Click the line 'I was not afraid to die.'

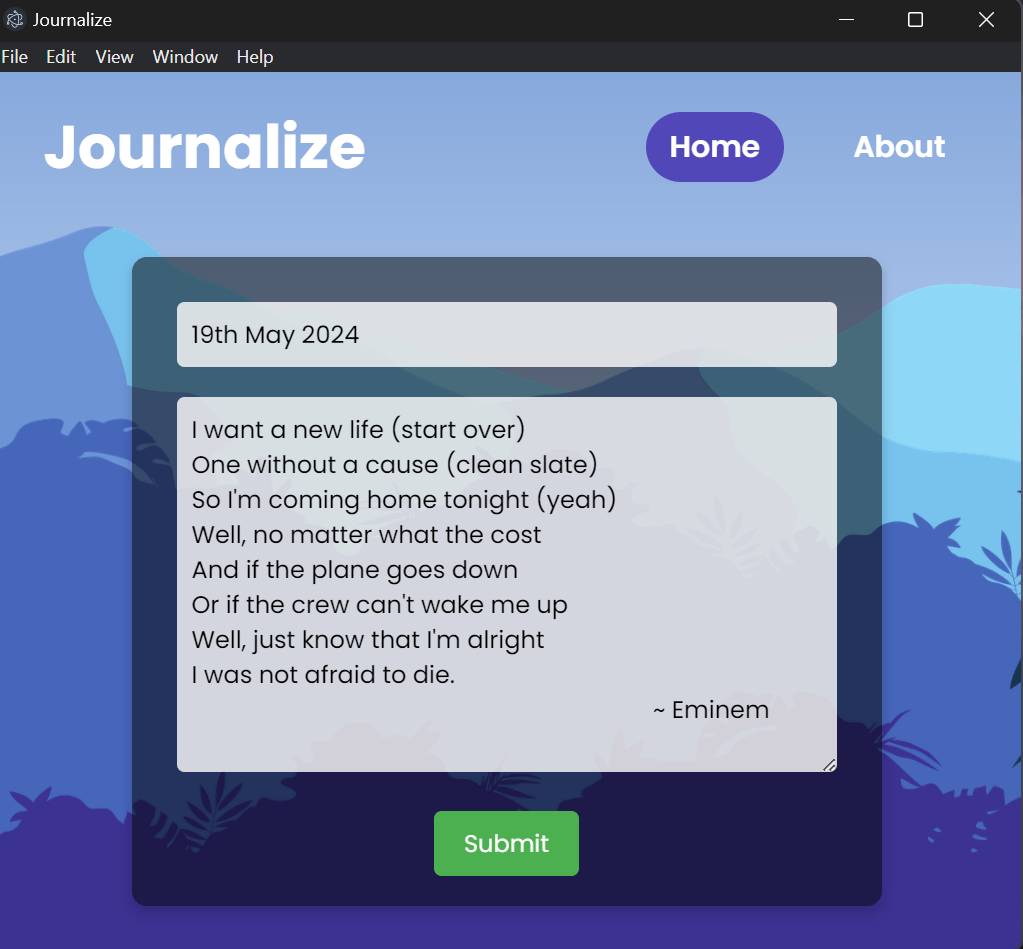coord(323,675)
